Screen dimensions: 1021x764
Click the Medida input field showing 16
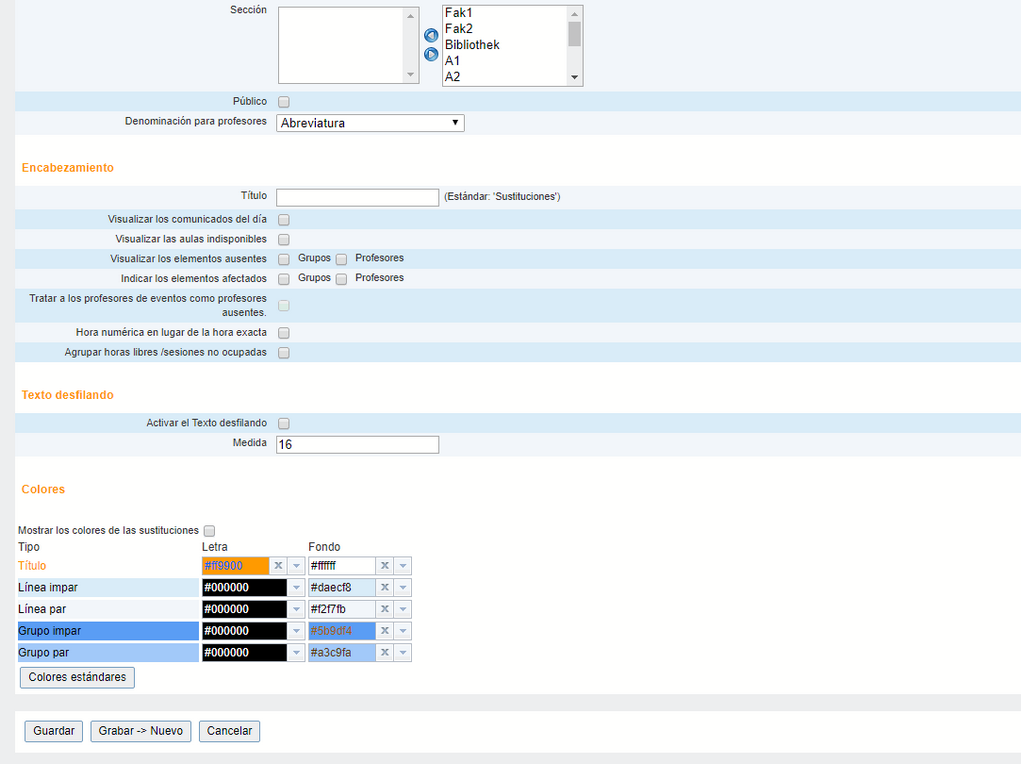tap(357, 445)
